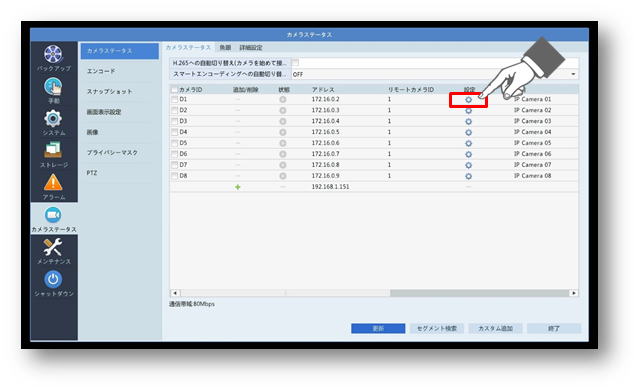The height and width of the screenshot is (391, 640).
Task: Open settings gear for camera D6
Action: pyautogui.click(x=469, y=154)
